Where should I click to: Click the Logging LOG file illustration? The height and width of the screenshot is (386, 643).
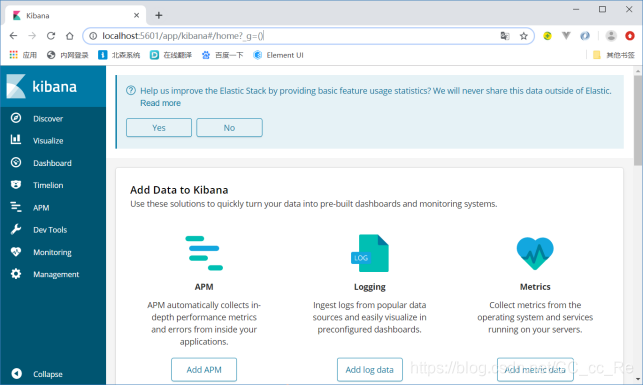369,253
